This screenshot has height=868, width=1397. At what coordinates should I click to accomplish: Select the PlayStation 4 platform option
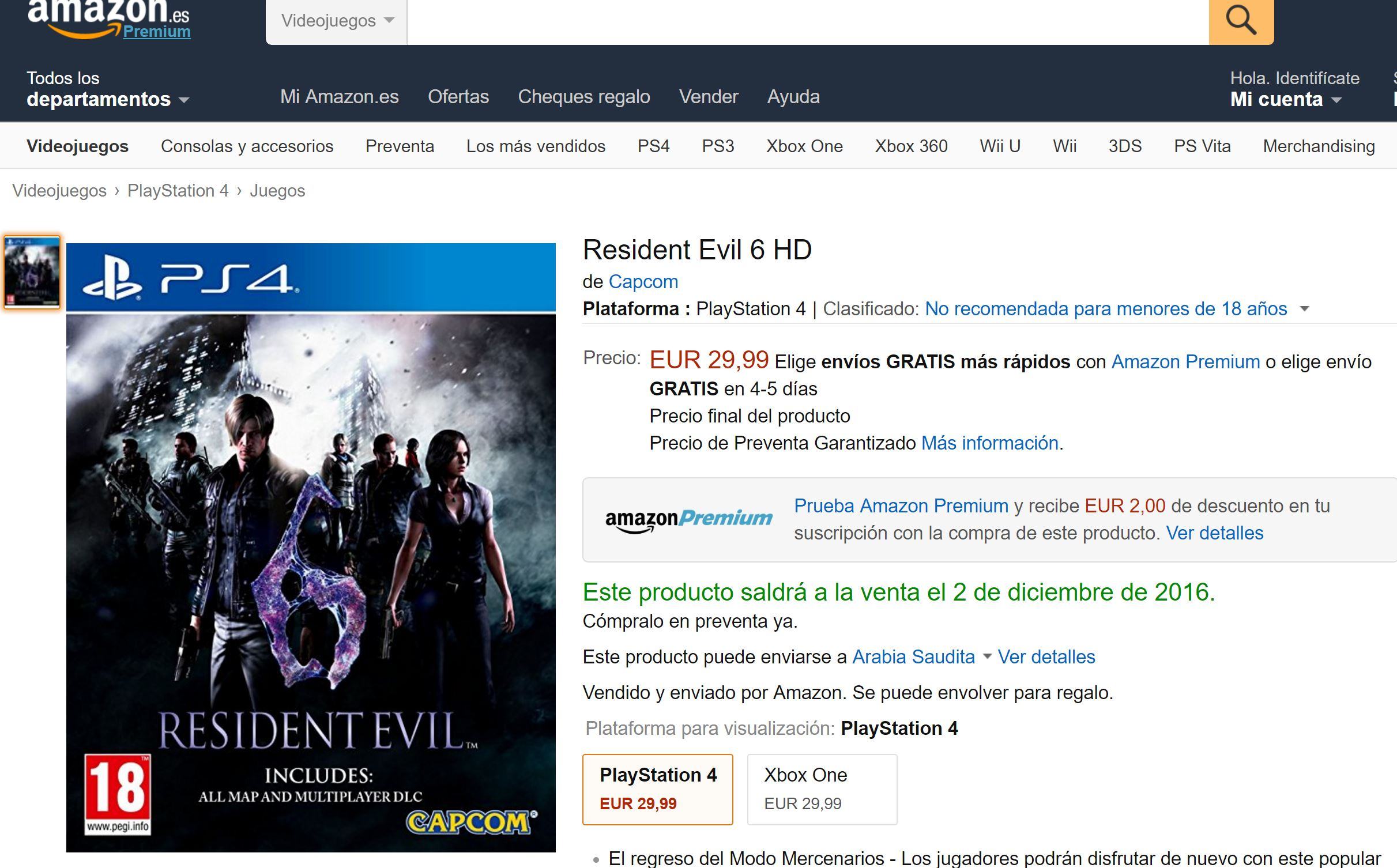tap(657, 788)
